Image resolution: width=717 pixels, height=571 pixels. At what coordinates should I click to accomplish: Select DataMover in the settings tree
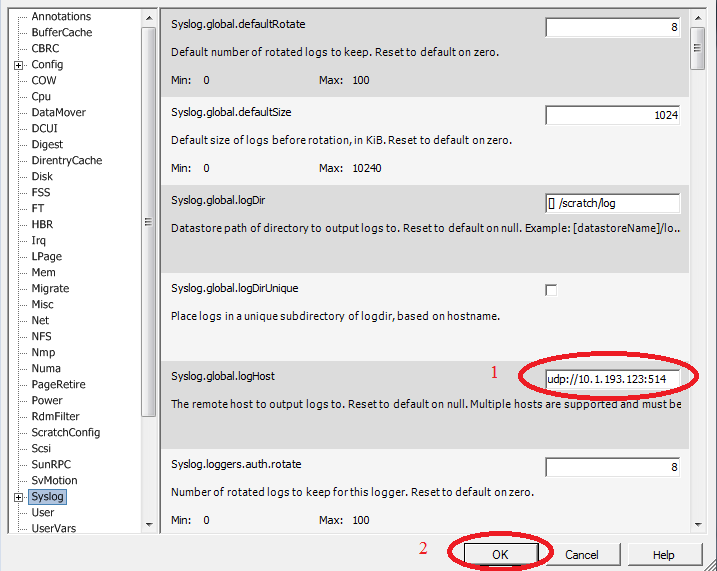59,112
